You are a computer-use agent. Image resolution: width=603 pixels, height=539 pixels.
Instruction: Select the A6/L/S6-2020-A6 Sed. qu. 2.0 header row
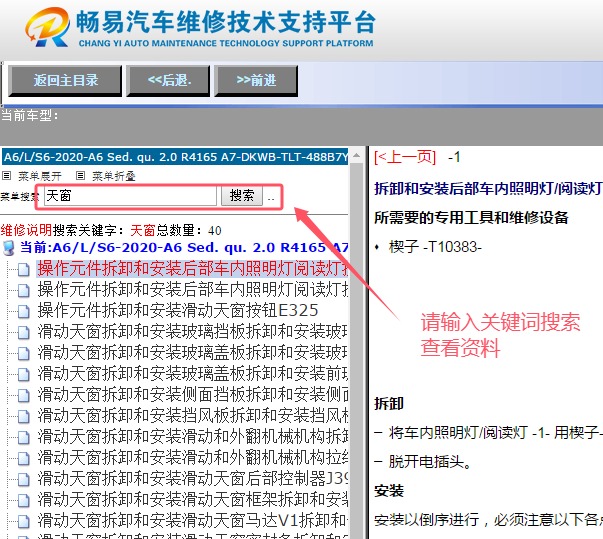(x=175, y=157)
